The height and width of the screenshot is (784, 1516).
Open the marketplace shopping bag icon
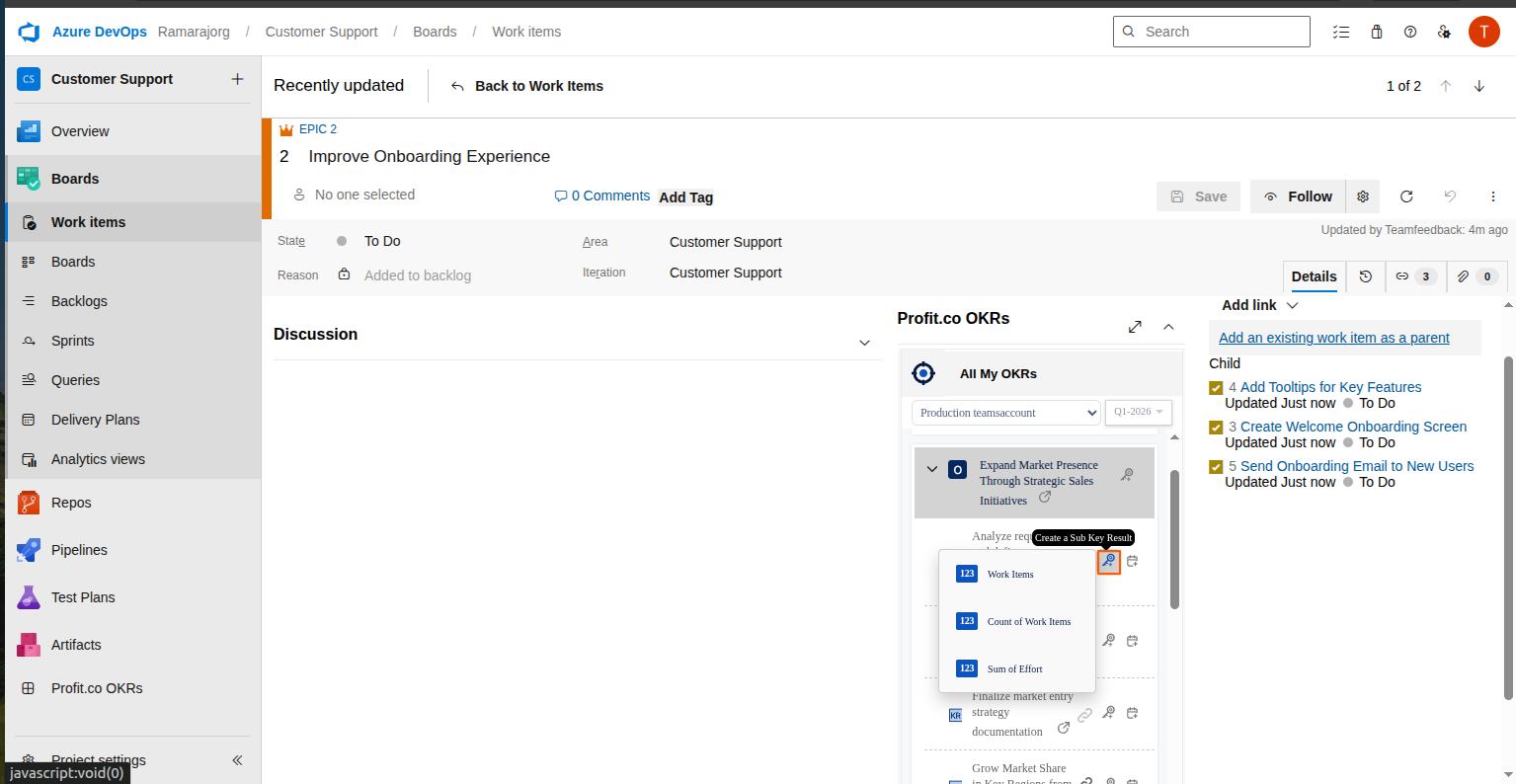coord(1377,32)
